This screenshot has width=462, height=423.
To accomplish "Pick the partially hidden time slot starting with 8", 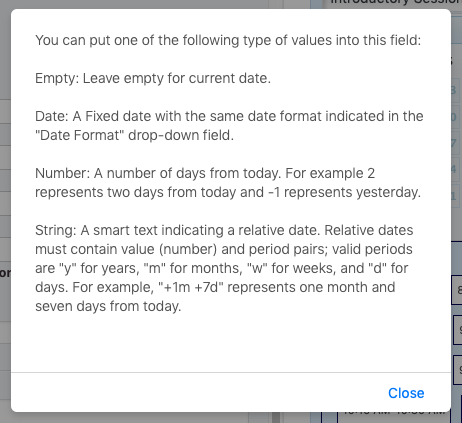I will click(x=457, y=290).
